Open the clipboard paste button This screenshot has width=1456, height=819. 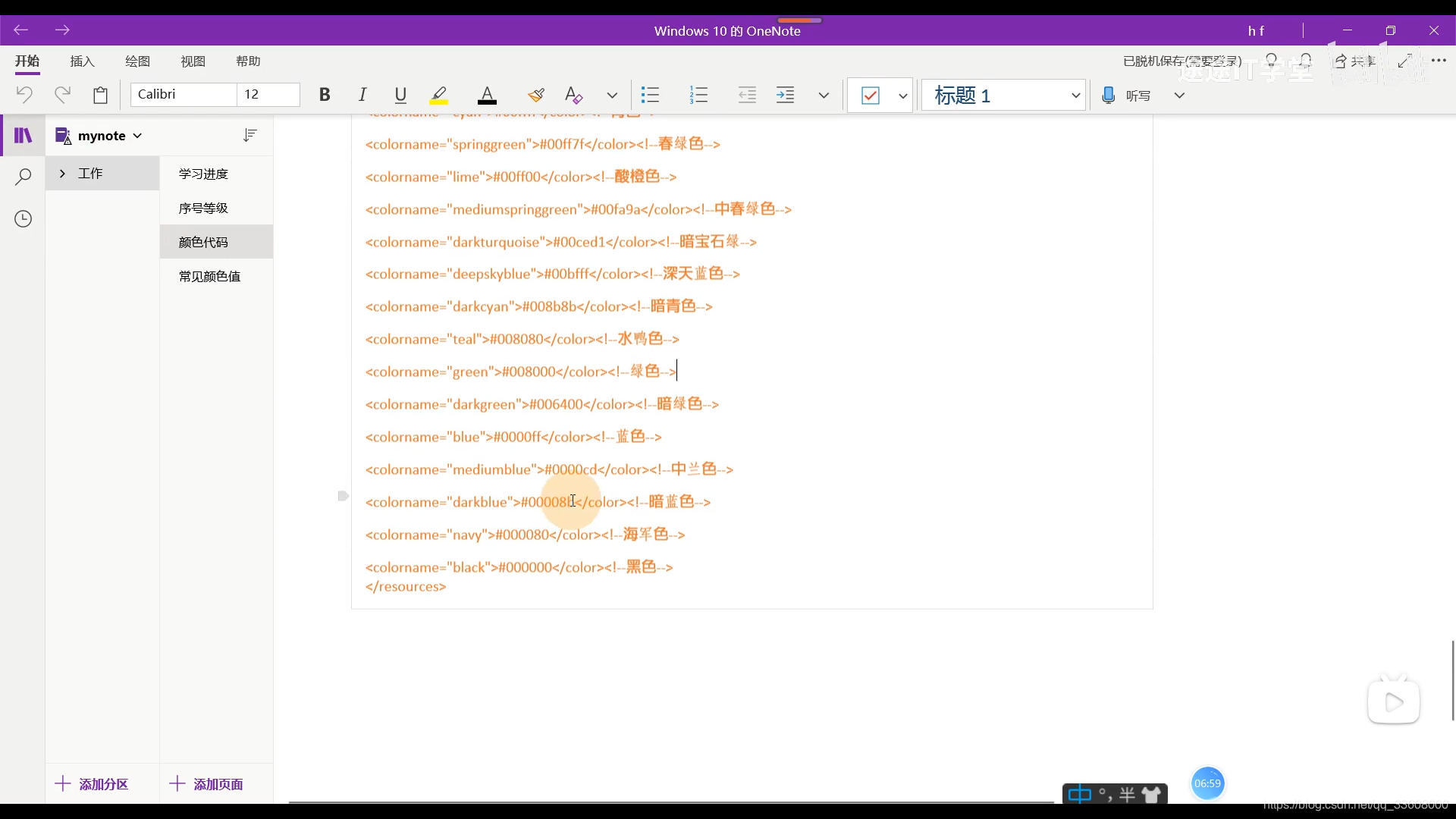pos(100,95)
